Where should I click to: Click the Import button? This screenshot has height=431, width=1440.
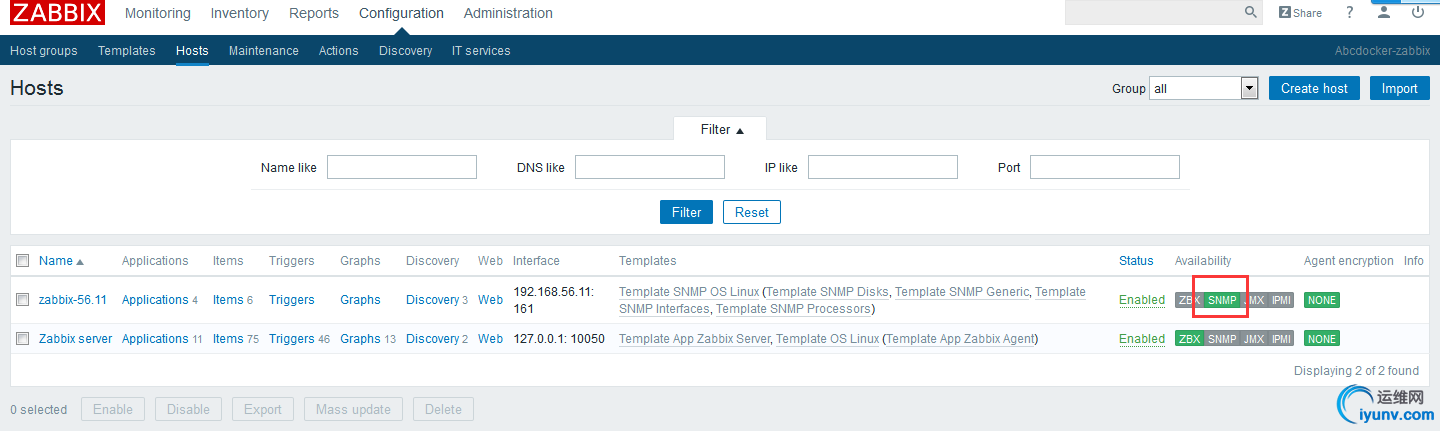pos(1400,88)
